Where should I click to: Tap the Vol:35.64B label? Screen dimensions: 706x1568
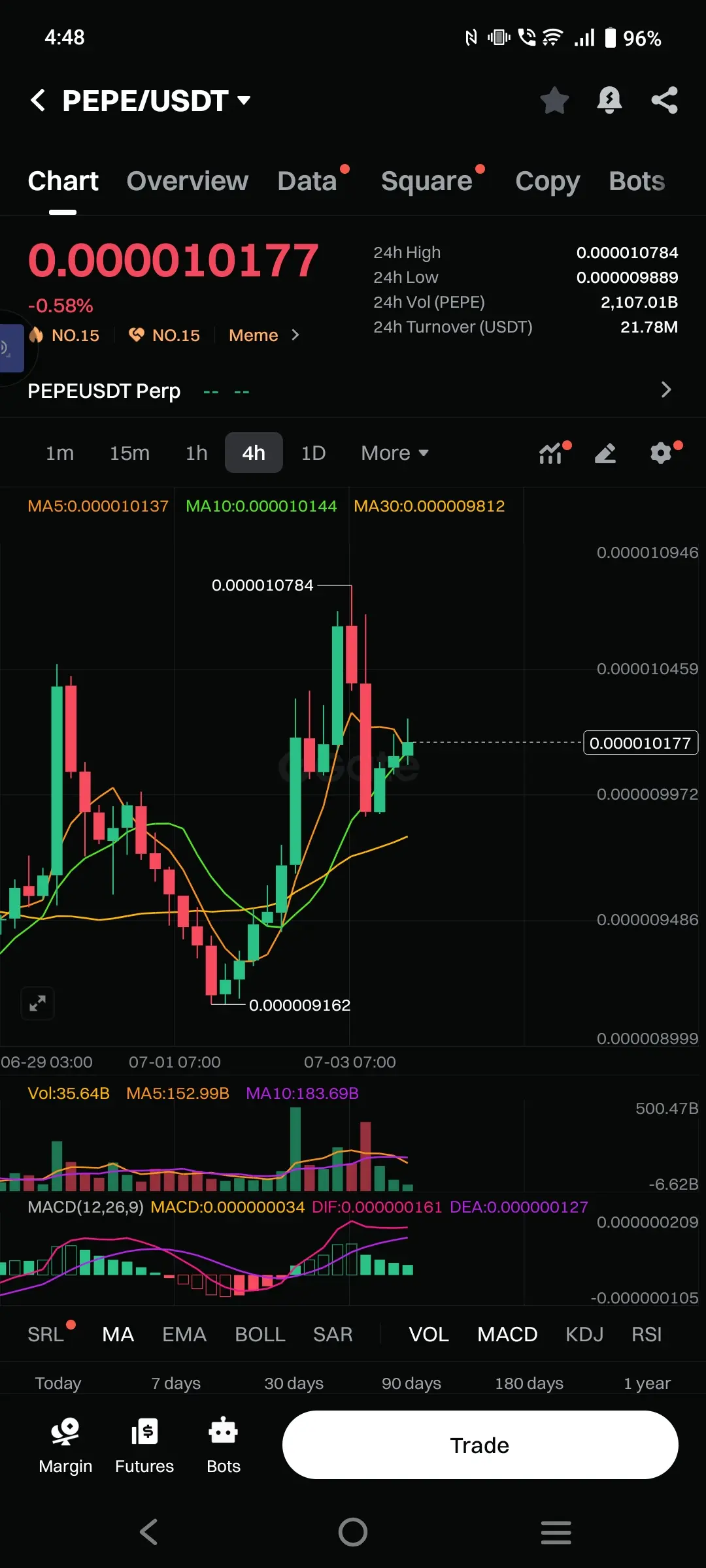[69, 1093]
